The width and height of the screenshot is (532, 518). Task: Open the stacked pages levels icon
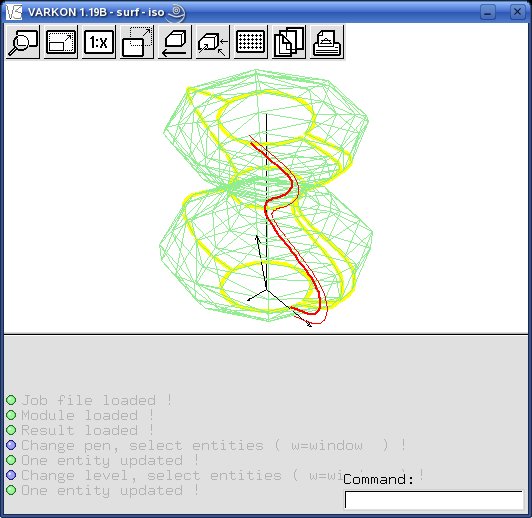tap(289, 42)
